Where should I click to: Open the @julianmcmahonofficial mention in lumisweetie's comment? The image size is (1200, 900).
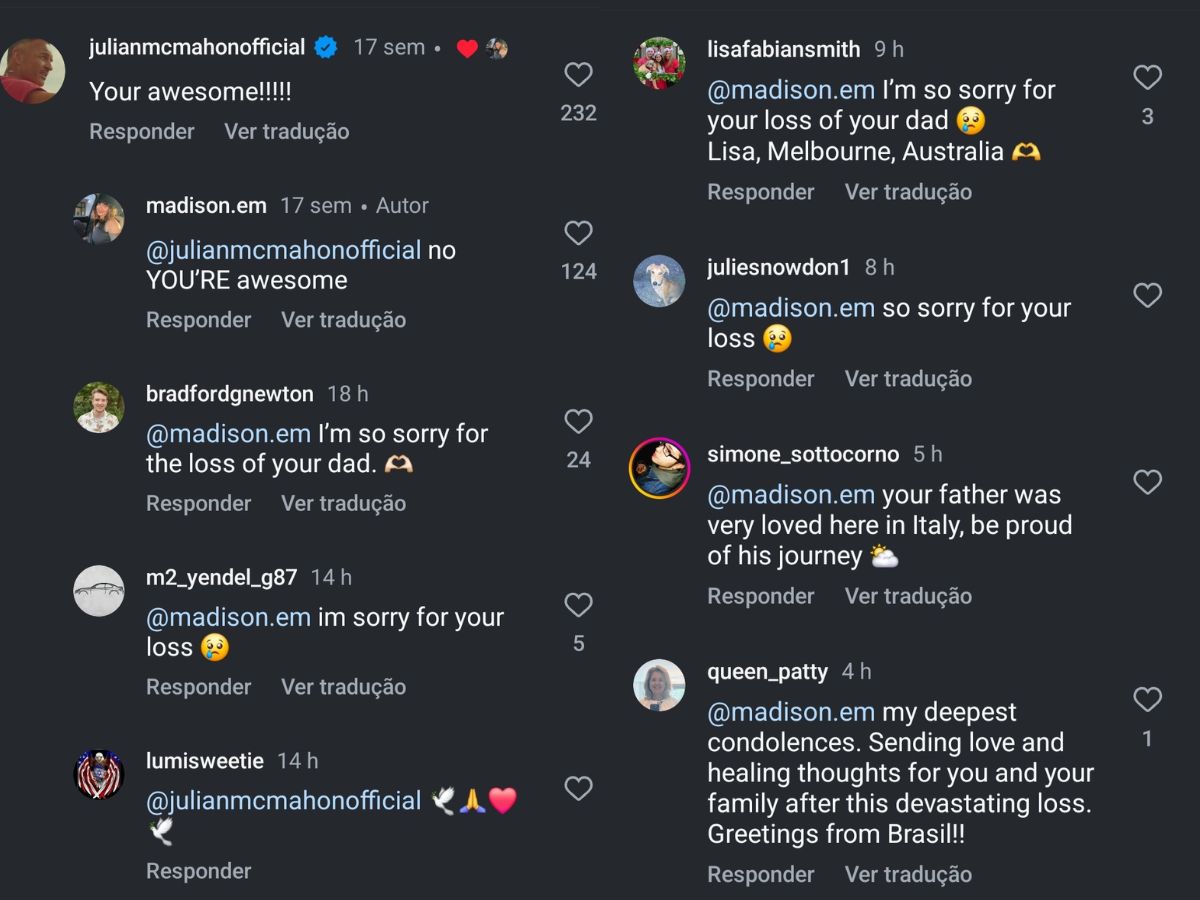coord(284,801)
